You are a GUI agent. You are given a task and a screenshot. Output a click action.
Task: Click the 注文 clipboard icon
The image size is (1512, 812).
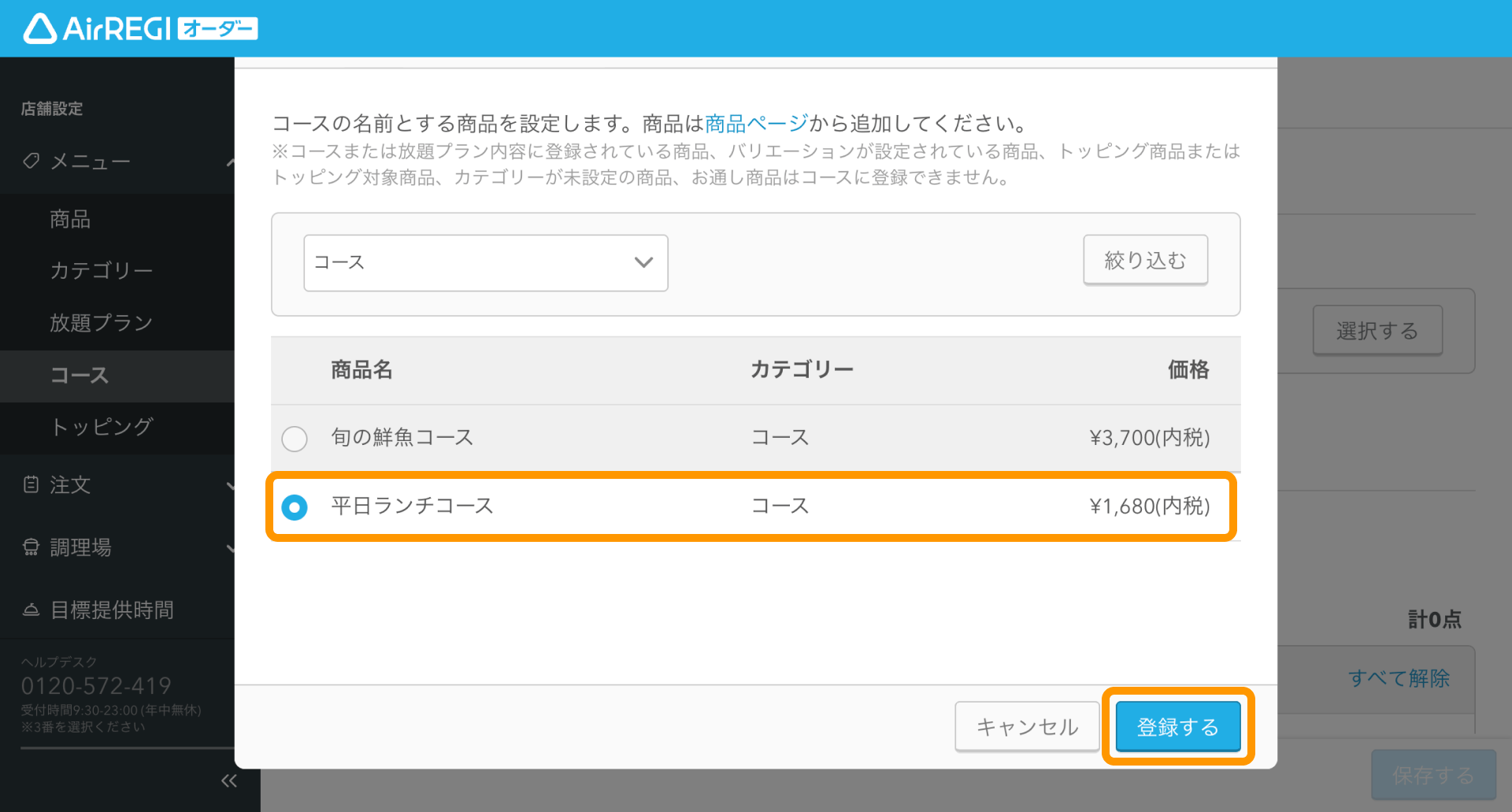point(31,484)
